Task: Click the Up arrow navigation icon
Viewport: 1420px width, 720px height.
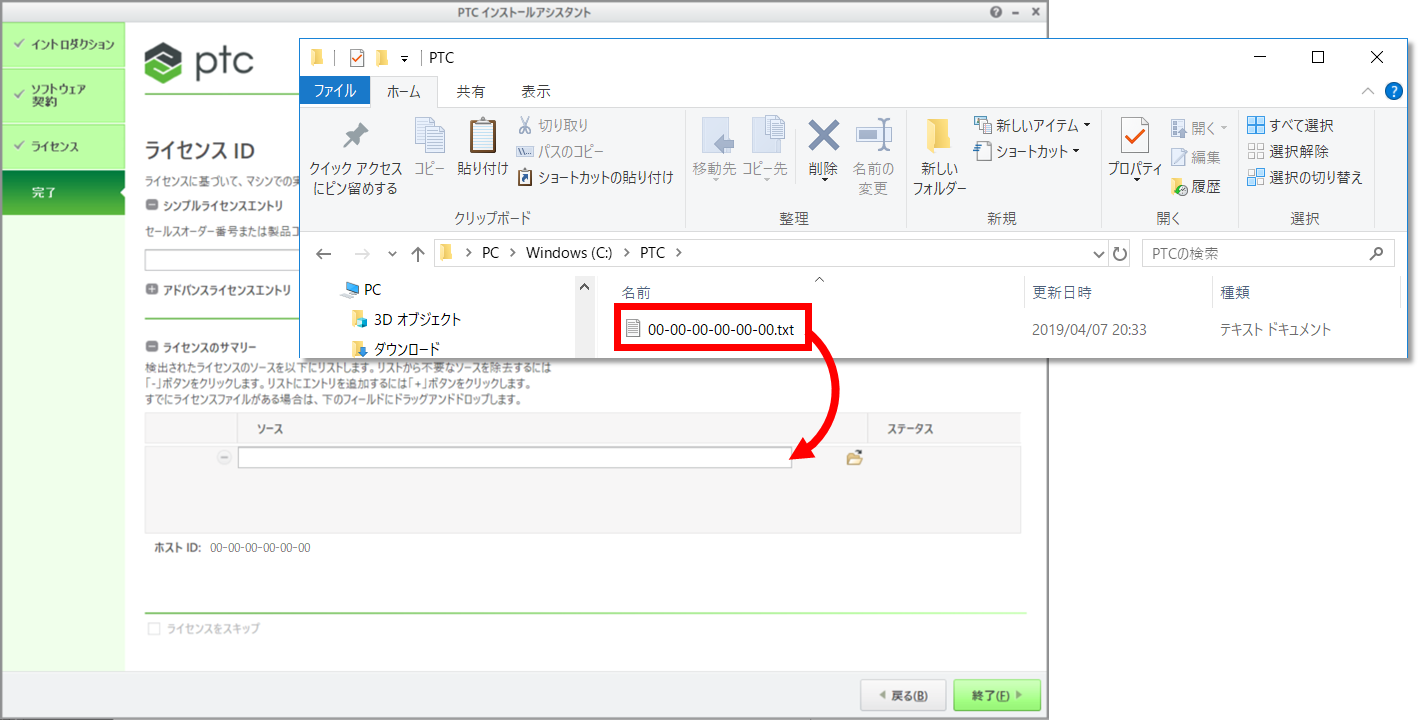Action: pyautogui.click(x=418, y=254)
